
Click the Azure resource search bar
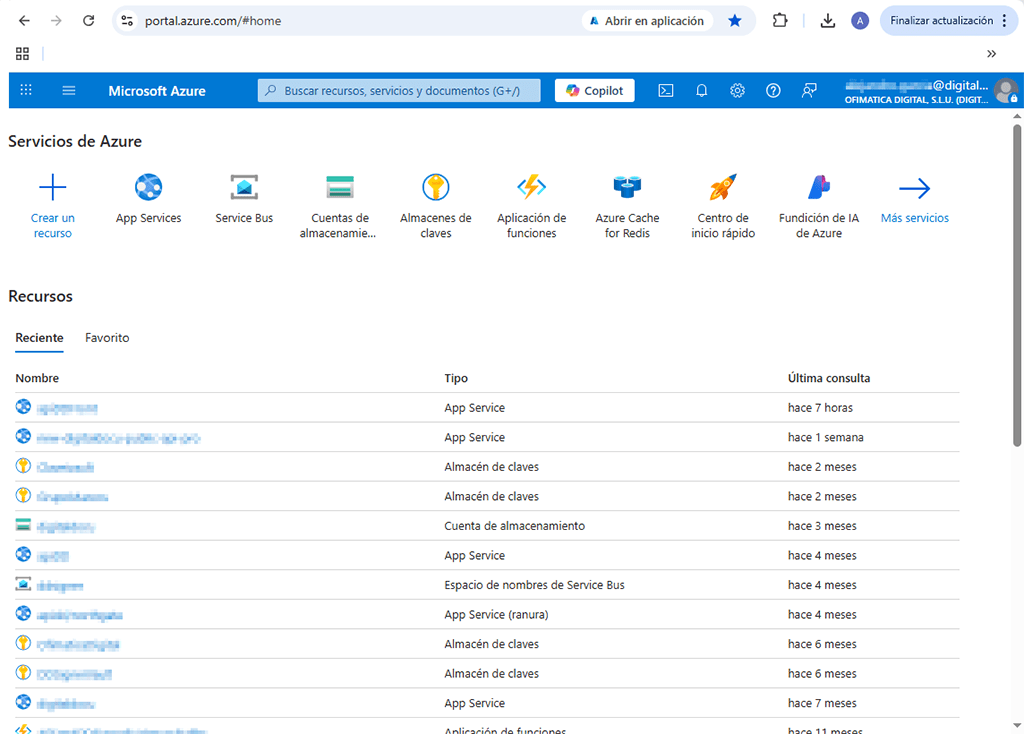pos(398,90)
